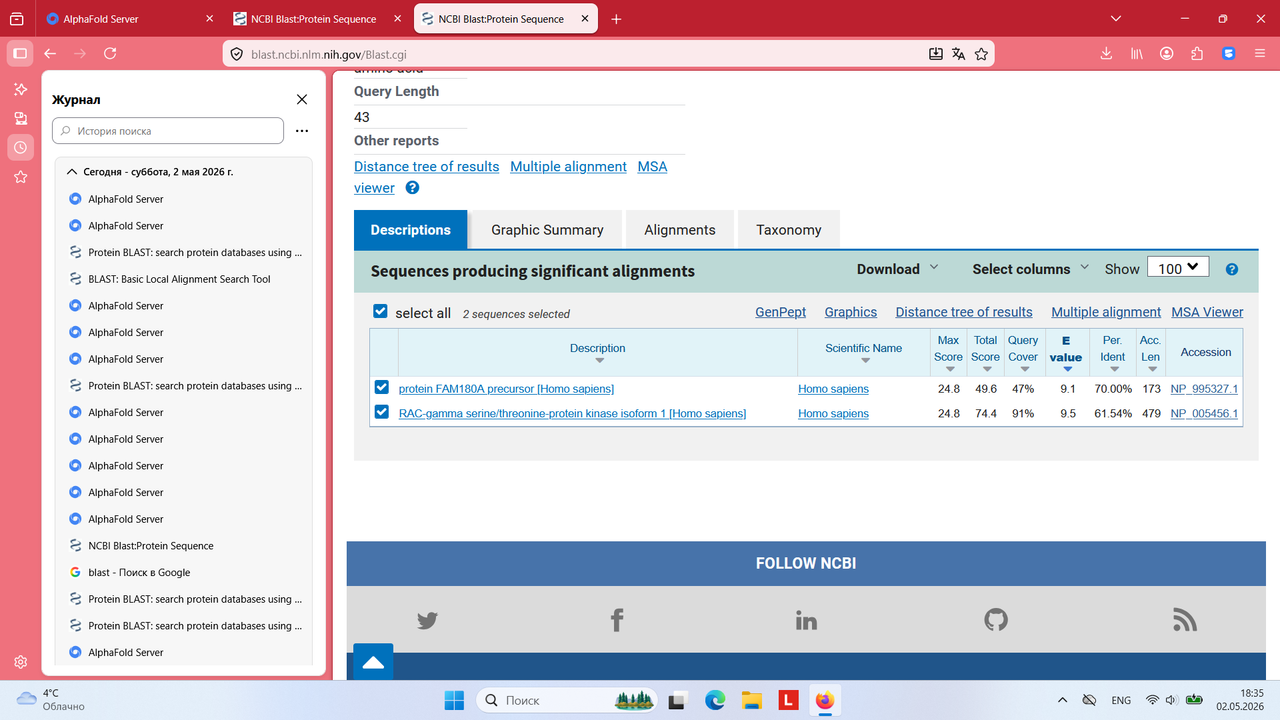The width and height of the screenshot is (1280, 720).
Task: Click the back-to-top arrow button
Action: click(372, 662)
